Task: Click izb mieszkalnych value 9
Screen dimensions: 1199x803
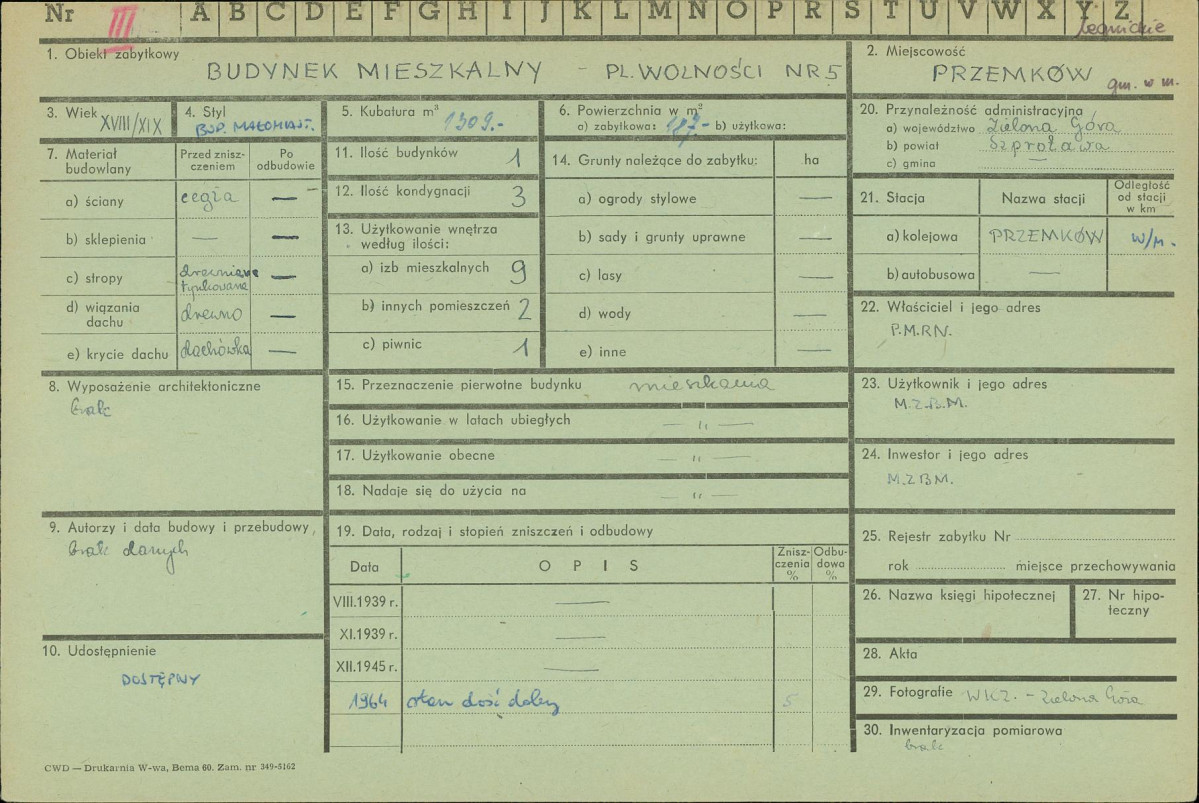Action: (x=518, y=271)
